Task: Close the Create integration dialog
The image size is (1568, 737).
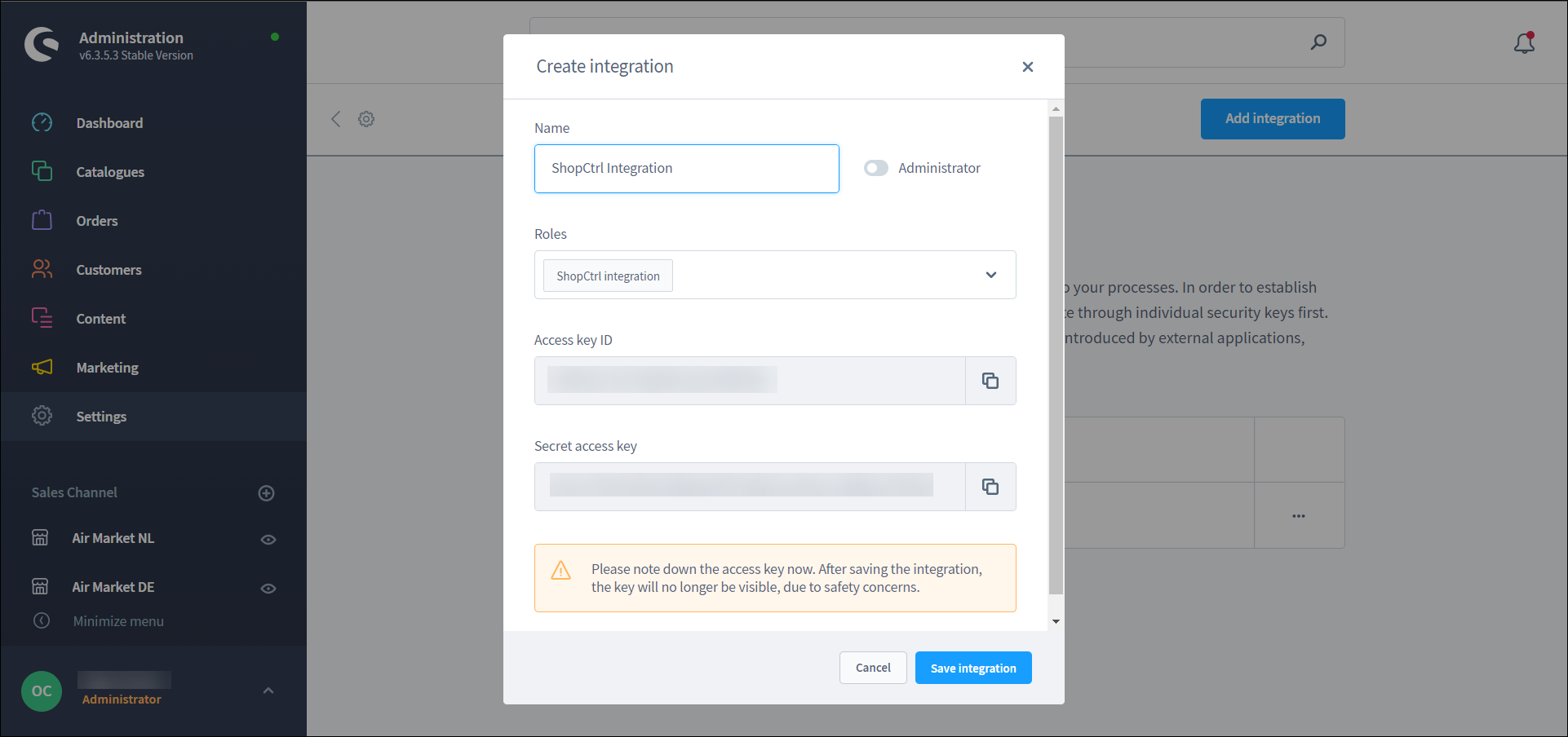Action: click(1028, 67)
